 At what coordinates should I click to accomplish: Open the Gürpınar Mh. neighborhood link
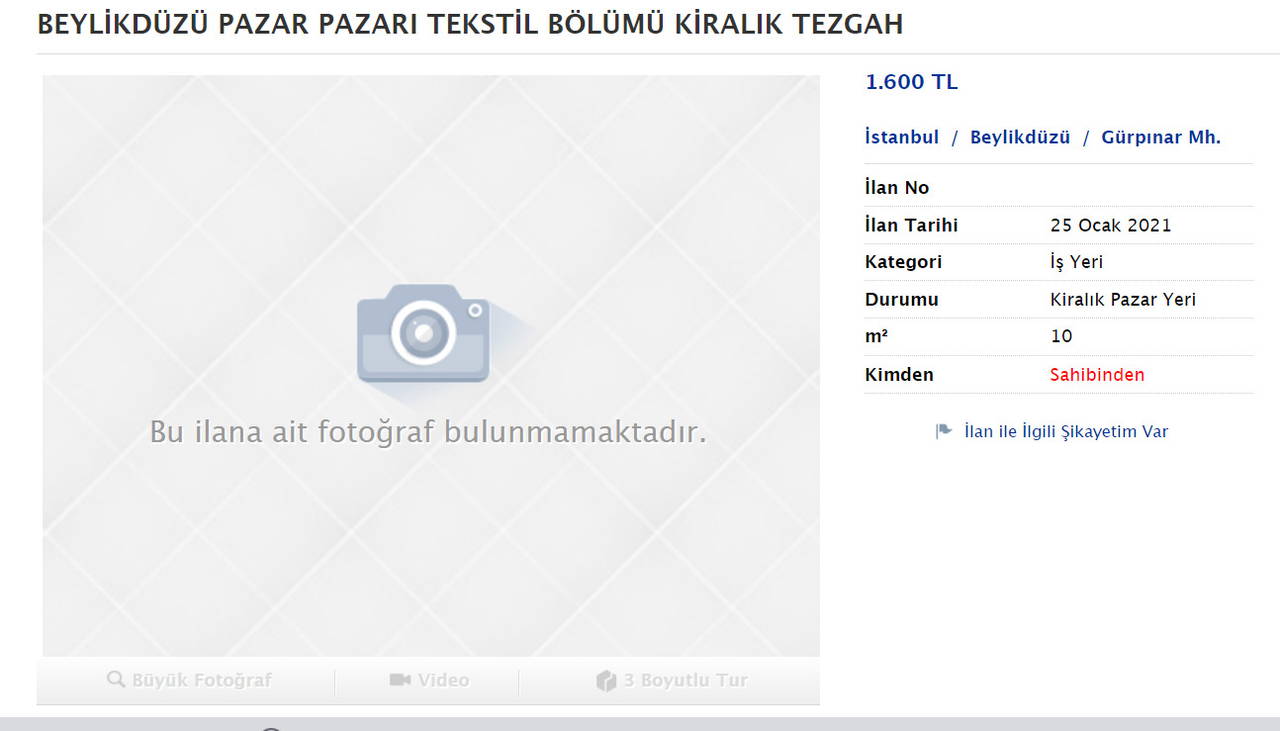pos(1160,138)
